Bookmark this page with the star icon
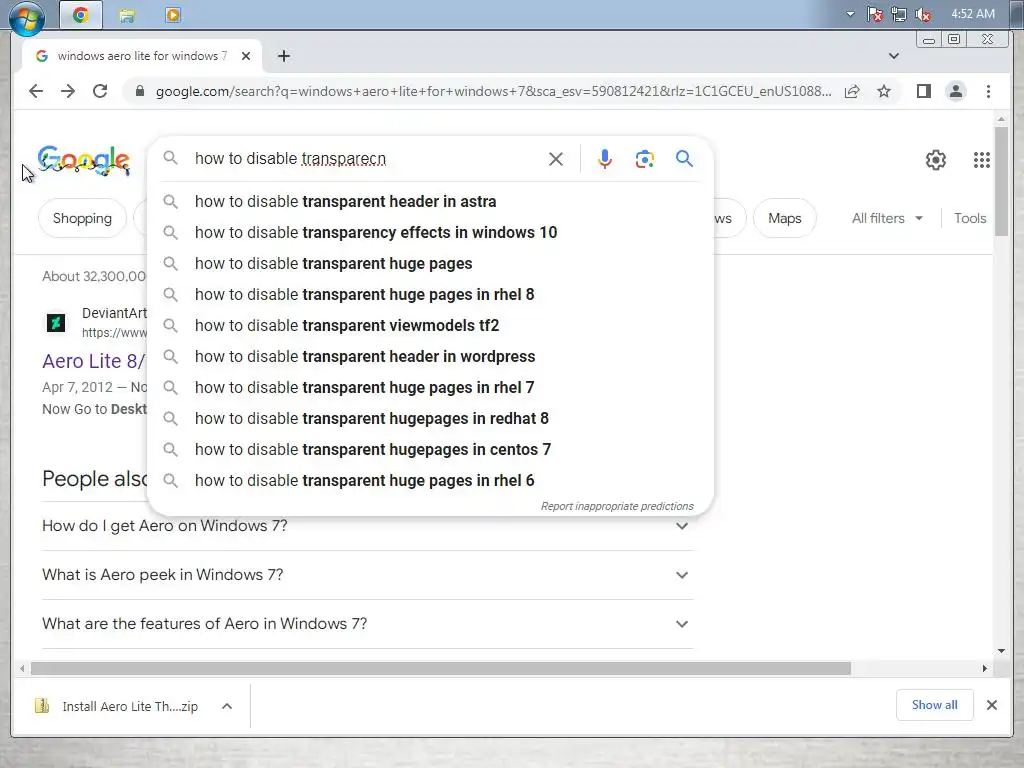The width and height of the screenshot is (1024, 768). pyautogui.click(x=884, y=91)
